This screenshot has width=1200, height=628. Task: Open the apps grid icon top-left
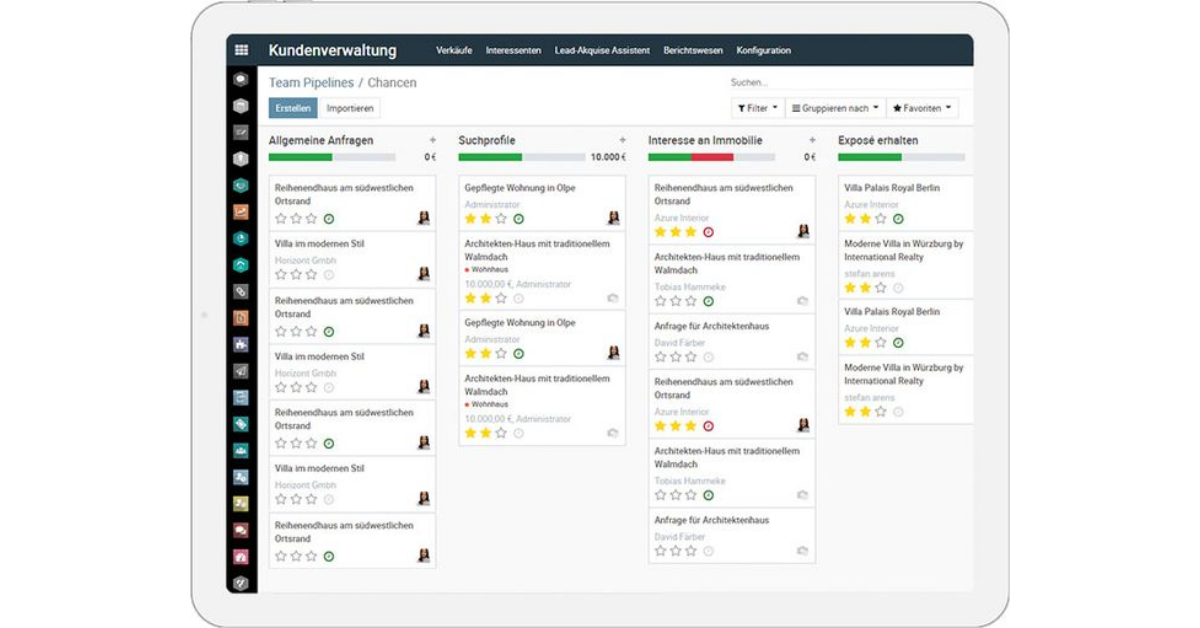pyautogui.click(x=240, y=49)
